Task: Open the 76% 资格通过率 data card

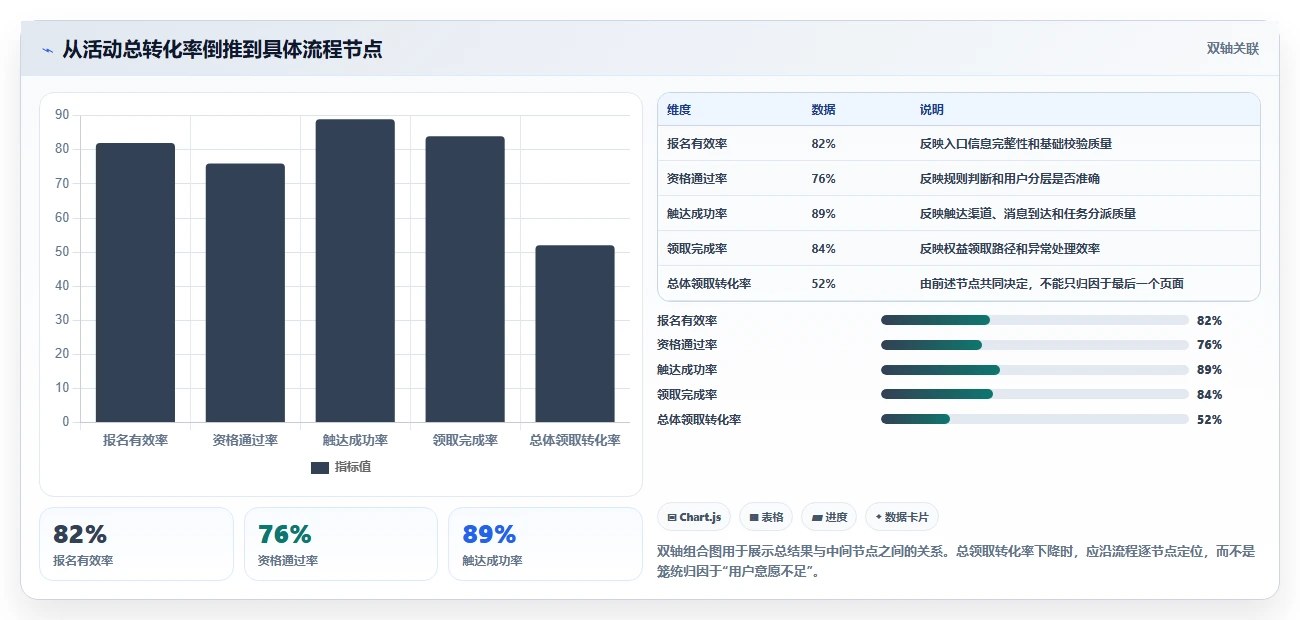Action: (341, 544)
